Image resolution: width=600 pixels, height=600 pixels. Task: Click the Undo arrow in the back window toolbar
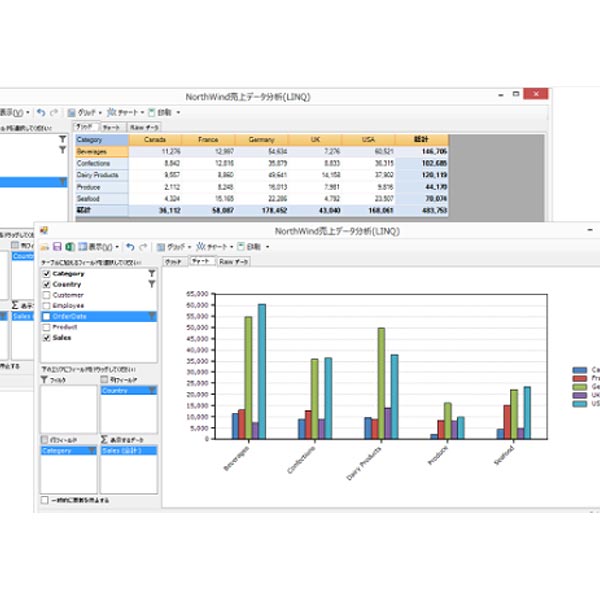point(41,112)
